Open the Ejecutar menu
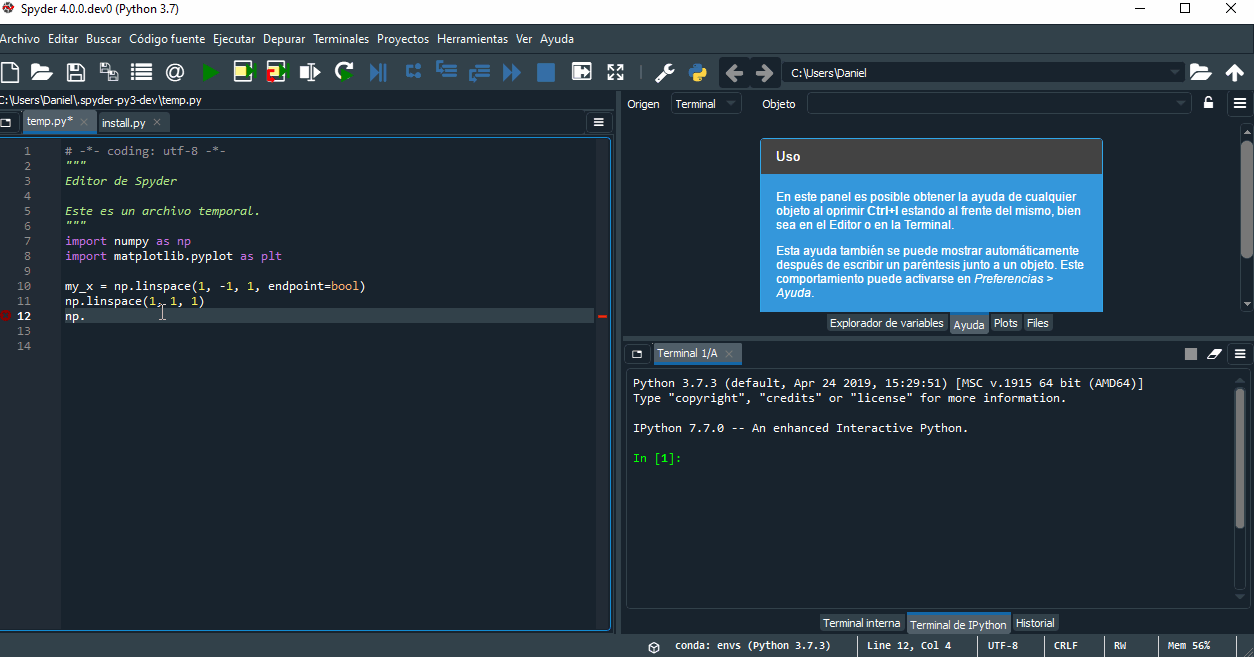 point(234,39)
